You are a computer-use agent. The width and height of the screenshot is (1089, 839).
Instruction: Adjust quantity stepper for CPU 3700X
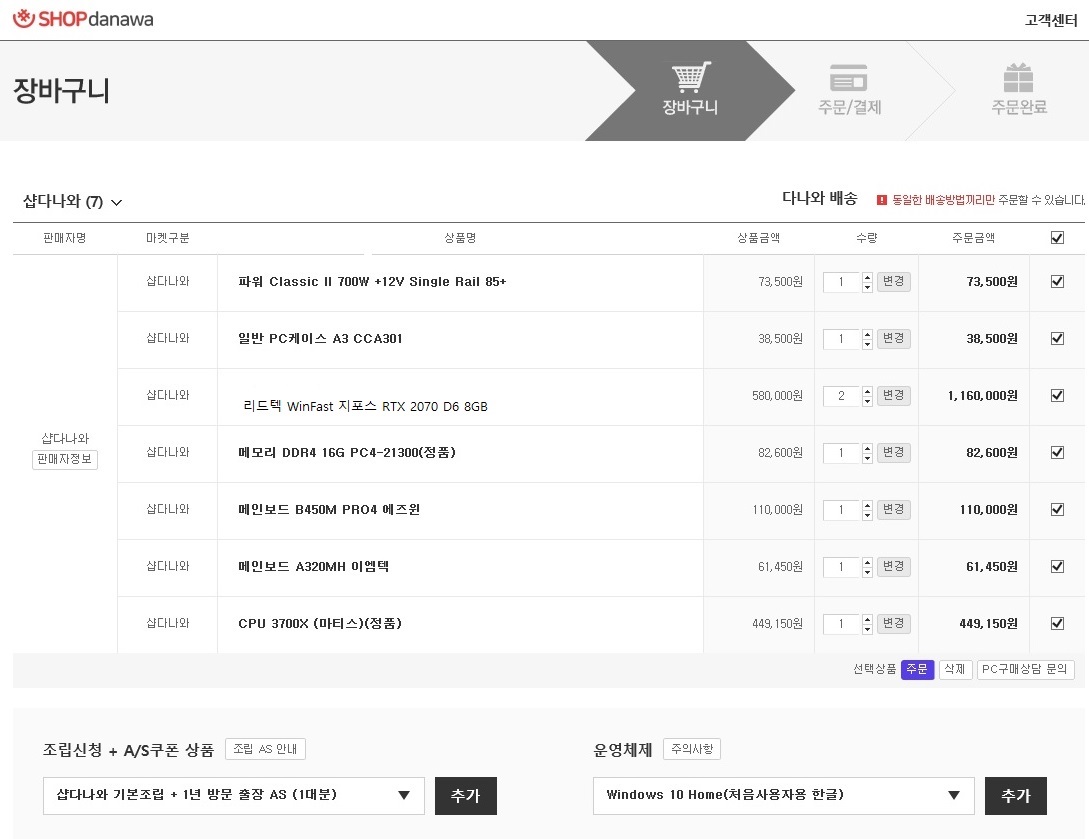tap(867, 624)
